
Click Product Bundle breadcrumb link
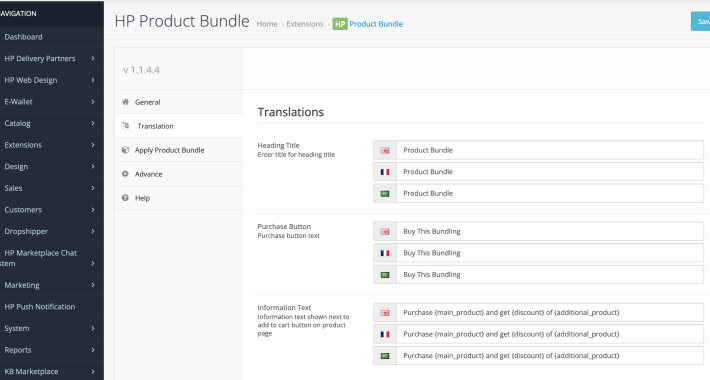point(376,24)
